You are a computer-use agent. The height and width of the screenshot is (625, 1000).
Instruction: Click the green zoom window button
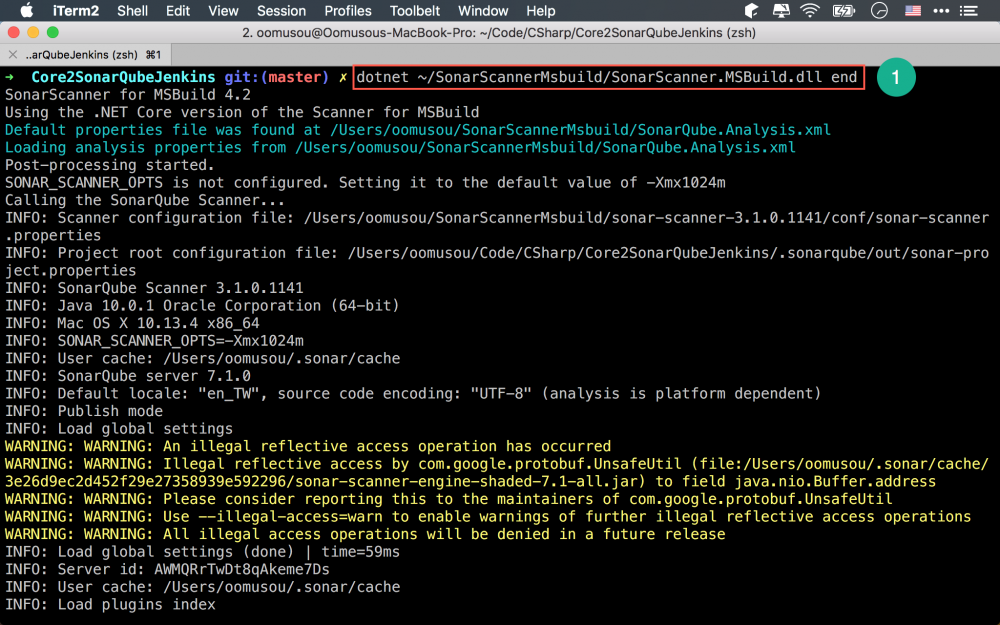(x=53, y=33)
